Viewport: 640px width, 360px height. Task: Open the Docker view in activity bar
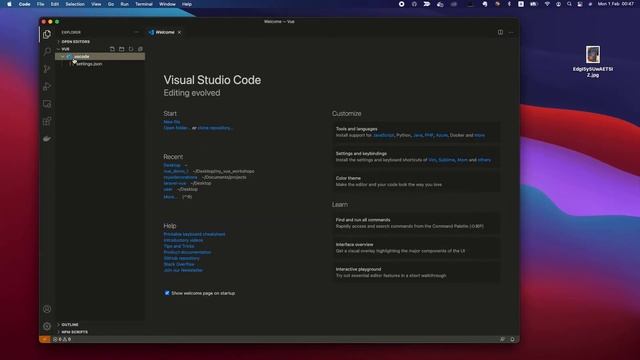[47, 139]
